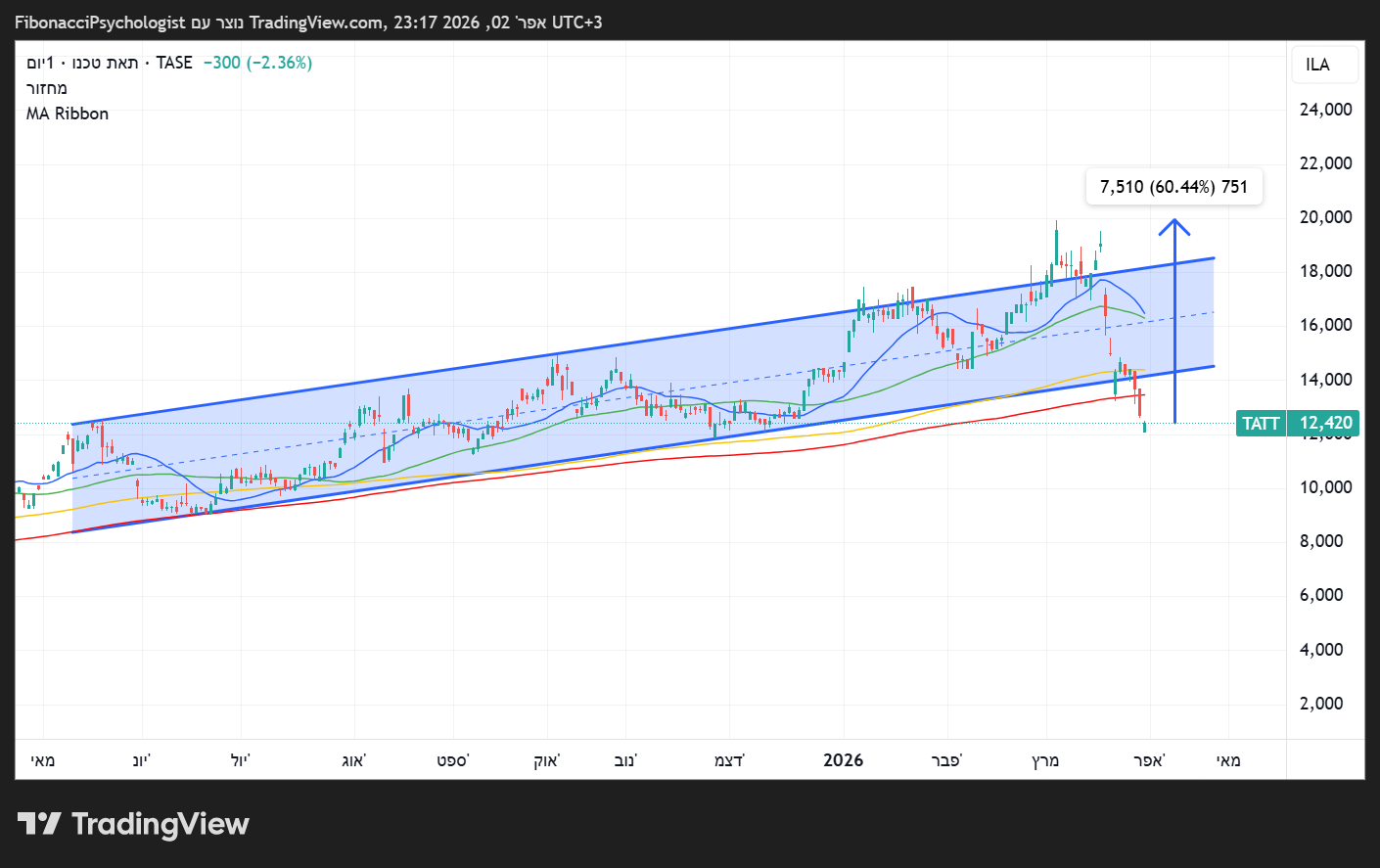Select the מרץ month label
1380x868 pixels.
tap(1045, 760)
